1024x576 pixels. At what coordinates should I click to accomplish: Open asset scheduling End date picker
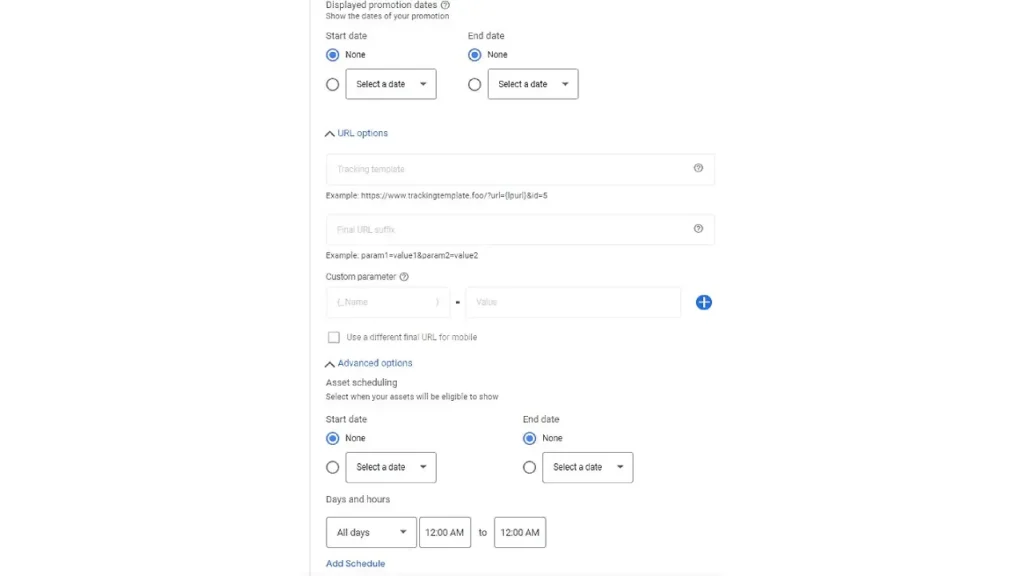click(587, 467)
